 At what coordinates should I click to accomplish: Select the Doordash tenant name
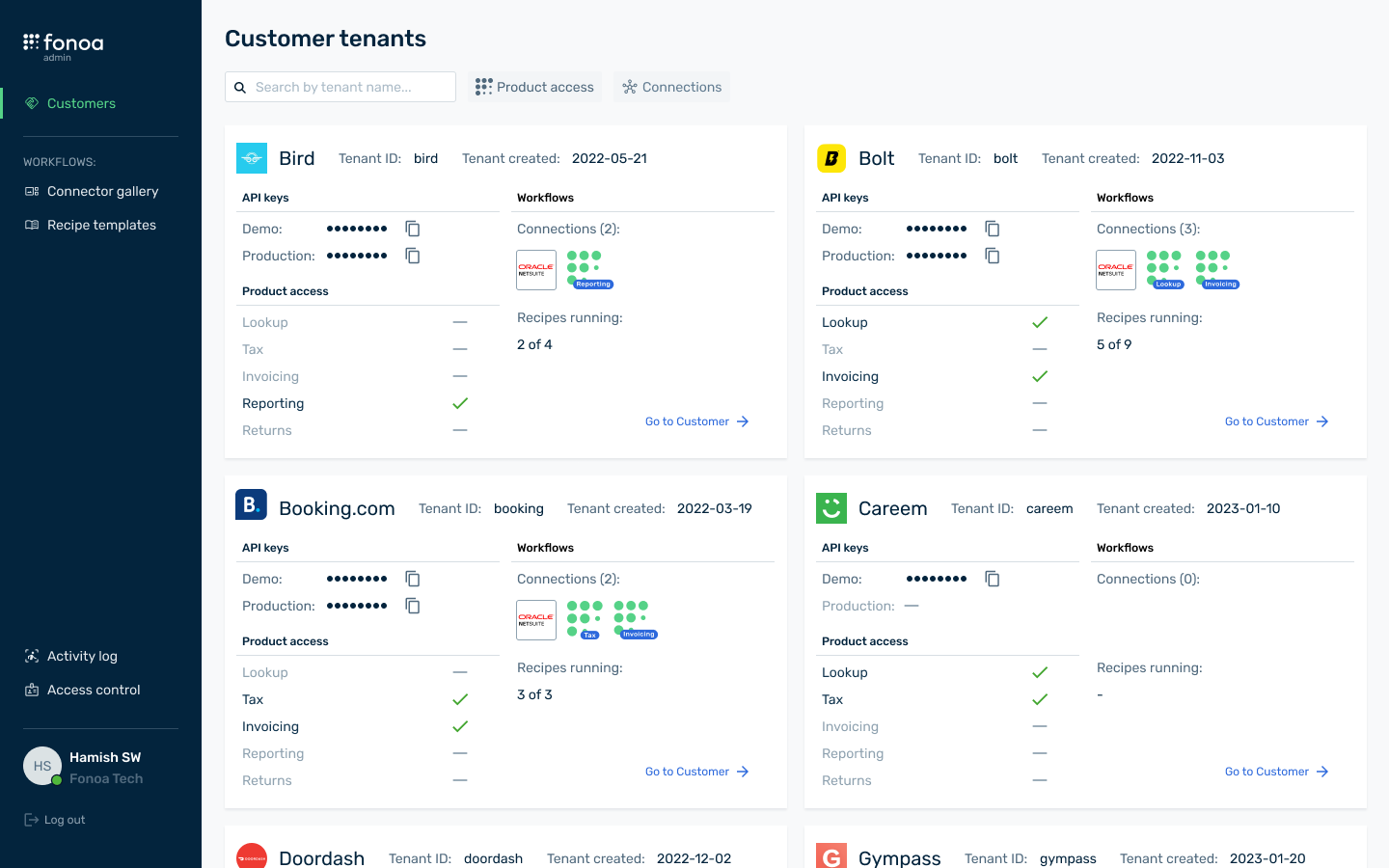(x=322, y=857)
